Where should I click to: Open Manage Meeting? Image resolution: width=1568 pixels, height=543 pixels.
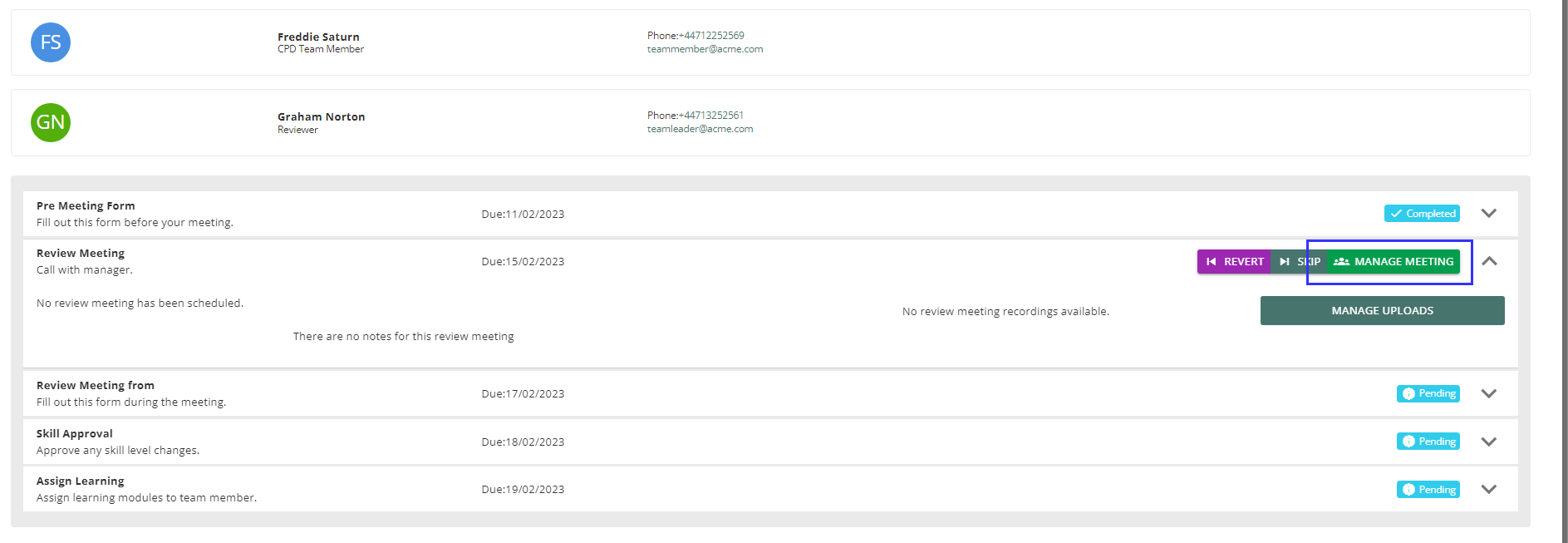1395,262
